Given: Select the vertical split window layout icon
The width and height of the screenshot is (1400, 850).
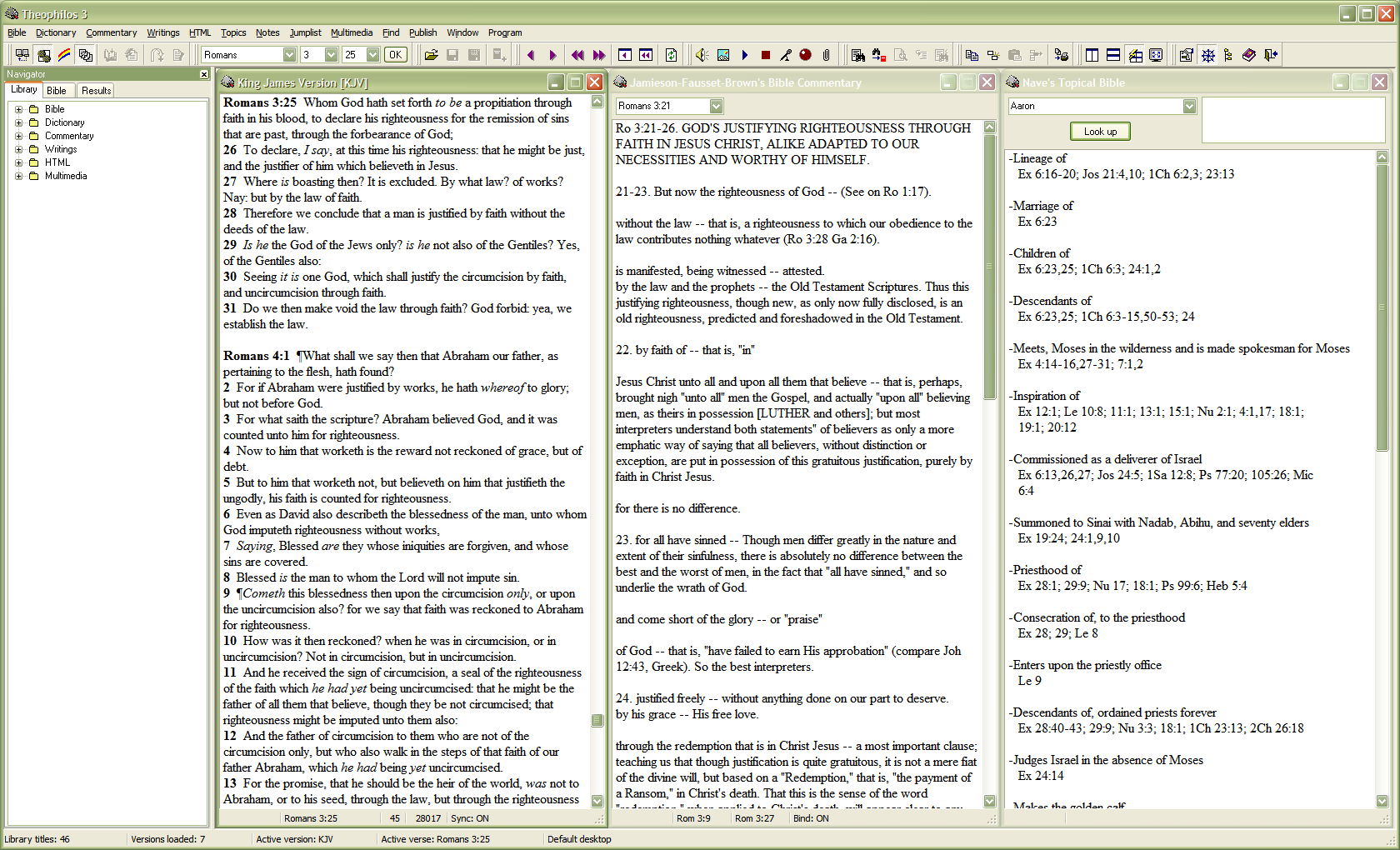Looking at the screenshot, I should point(1092,55).
